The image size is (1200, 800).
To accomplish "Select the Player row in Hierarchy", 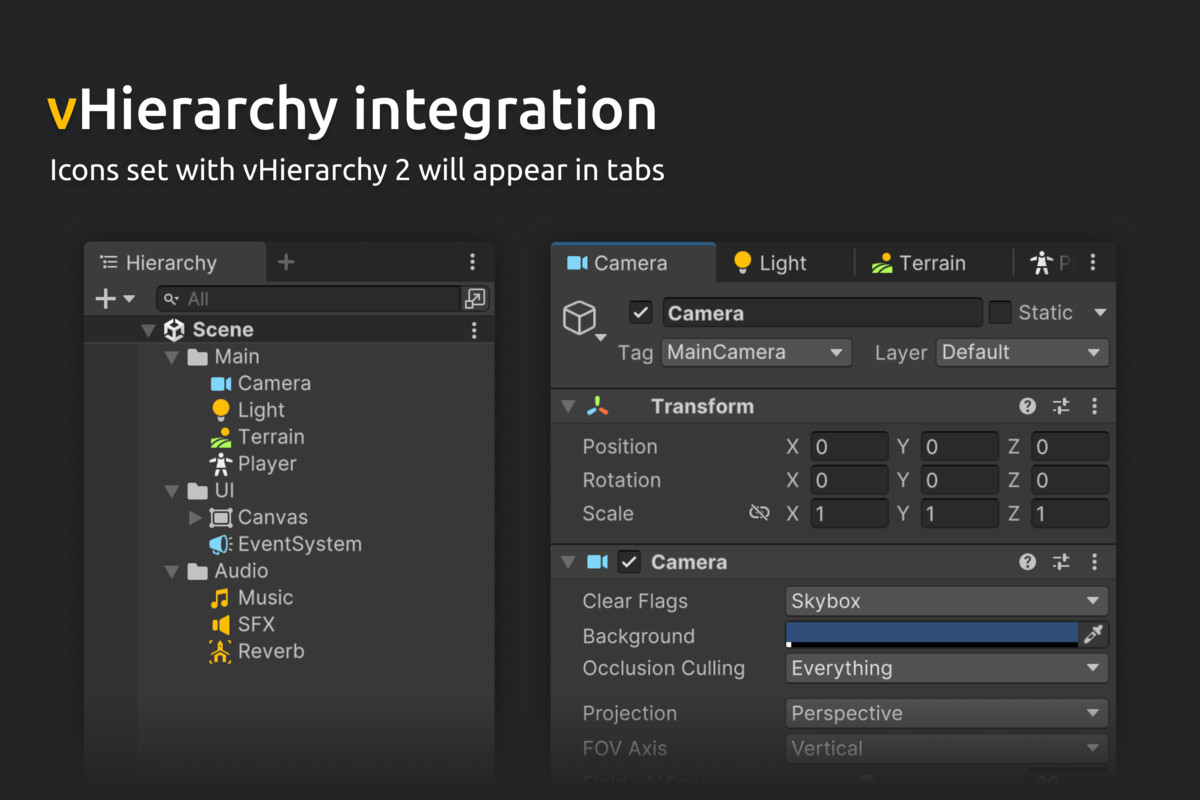I will click(x=289, y=464).
